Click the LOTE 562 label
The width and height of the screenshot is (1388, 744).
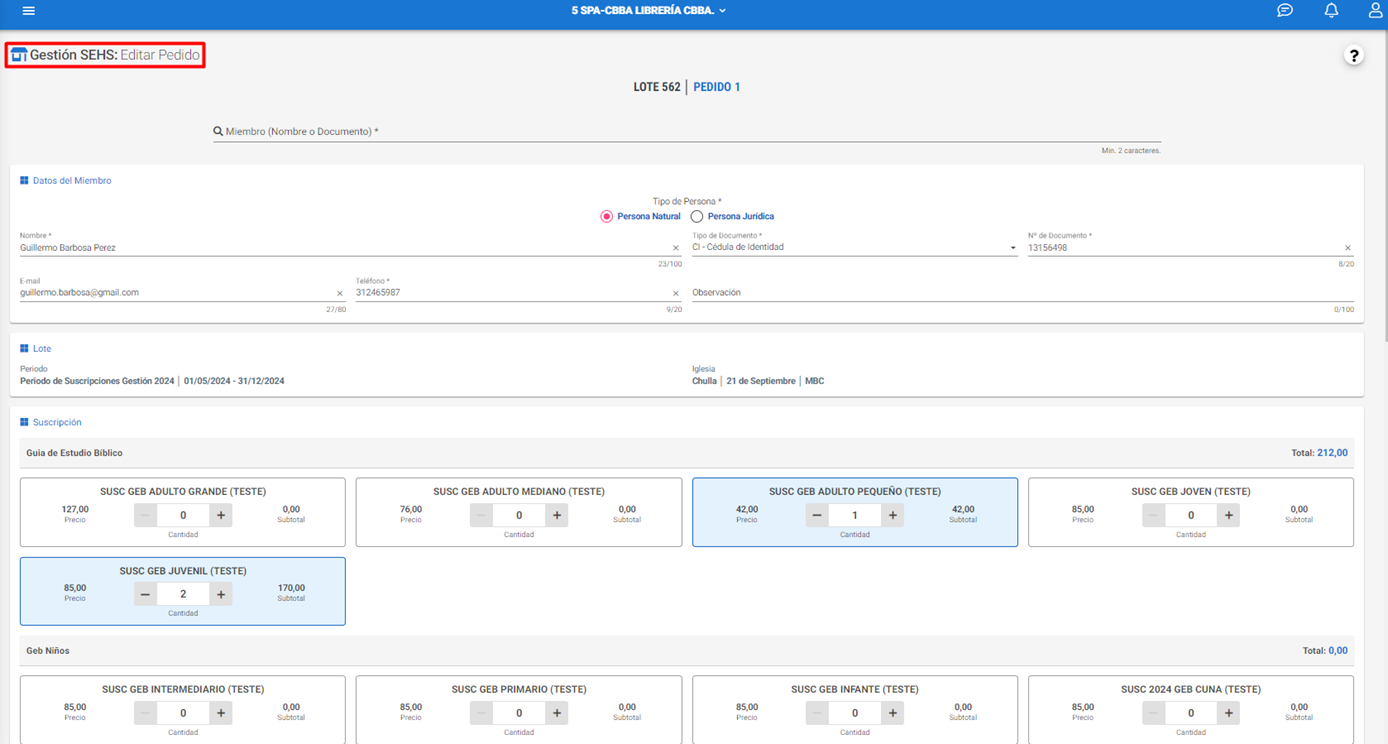pyautogui.click(x=657, y=87)
